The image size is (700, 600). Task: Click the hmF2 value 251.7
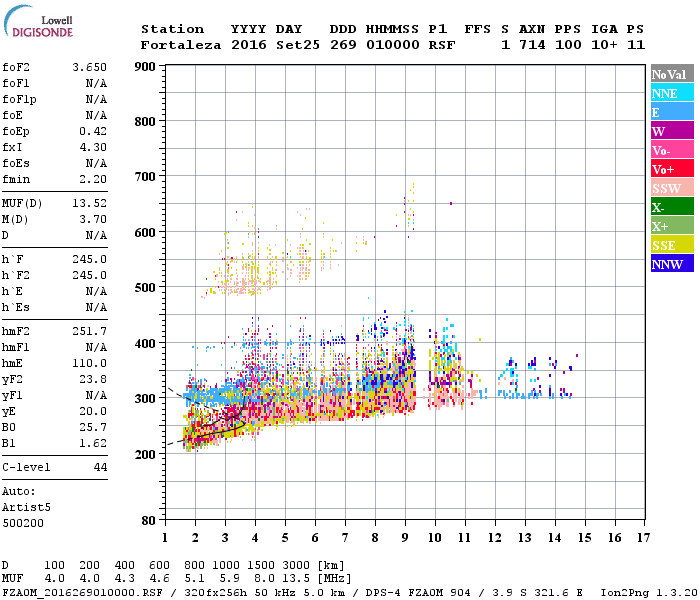(x=90, y=331)
